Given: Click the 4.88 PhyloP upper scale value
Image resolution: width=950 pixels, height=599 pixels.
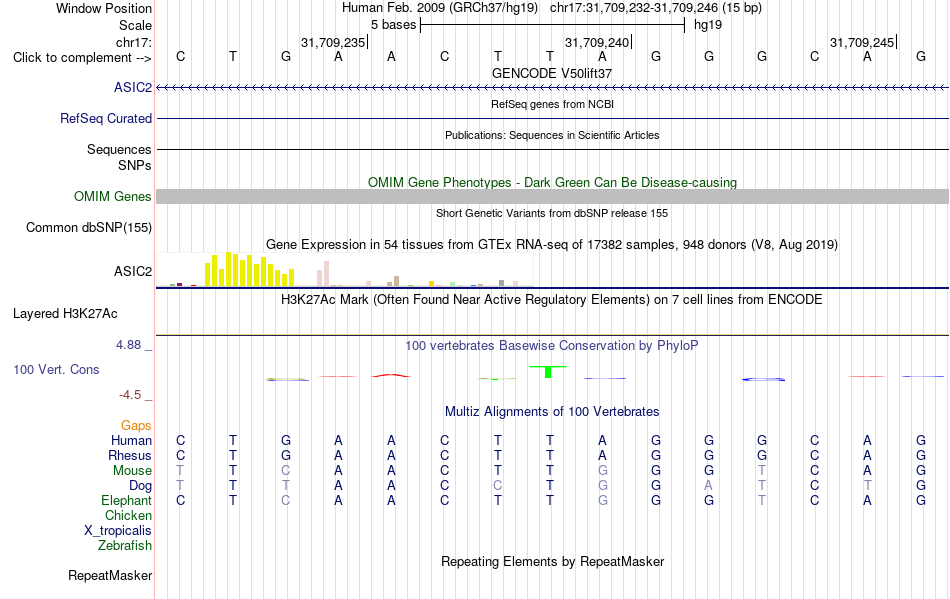Looking at the screenshot, I should coord(128,345).
